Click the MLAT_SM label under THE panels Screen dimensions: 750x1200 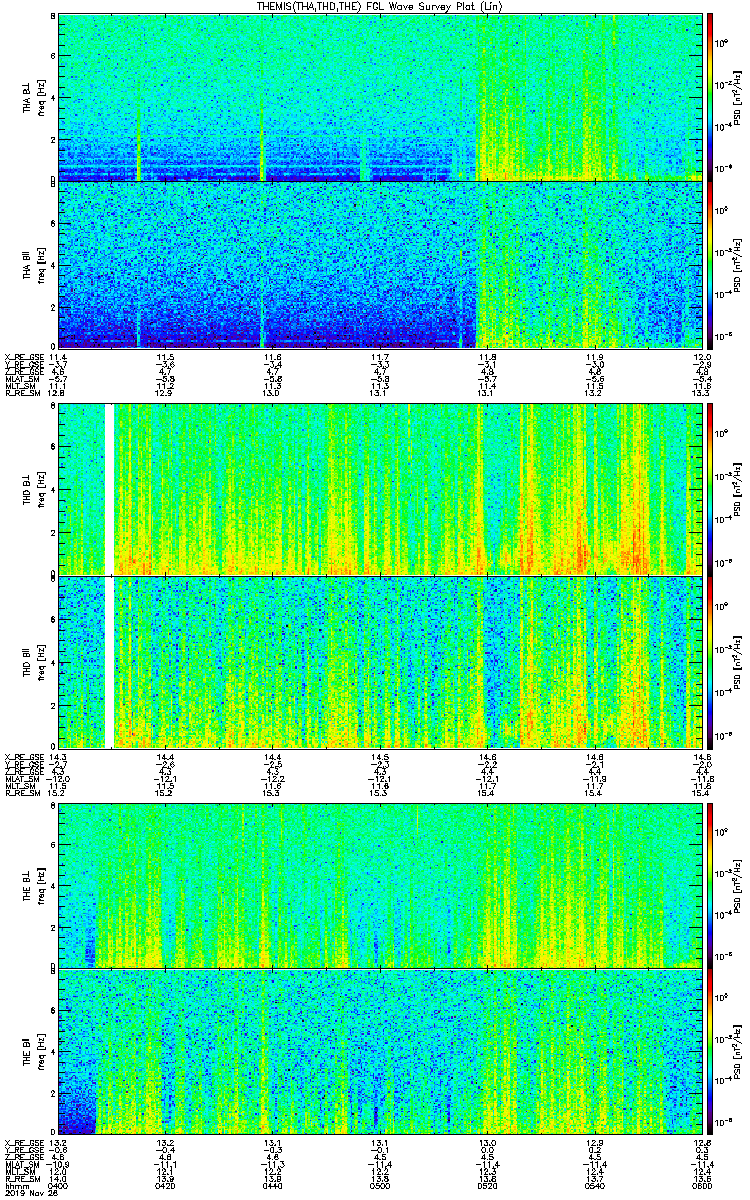point(21,1165)
